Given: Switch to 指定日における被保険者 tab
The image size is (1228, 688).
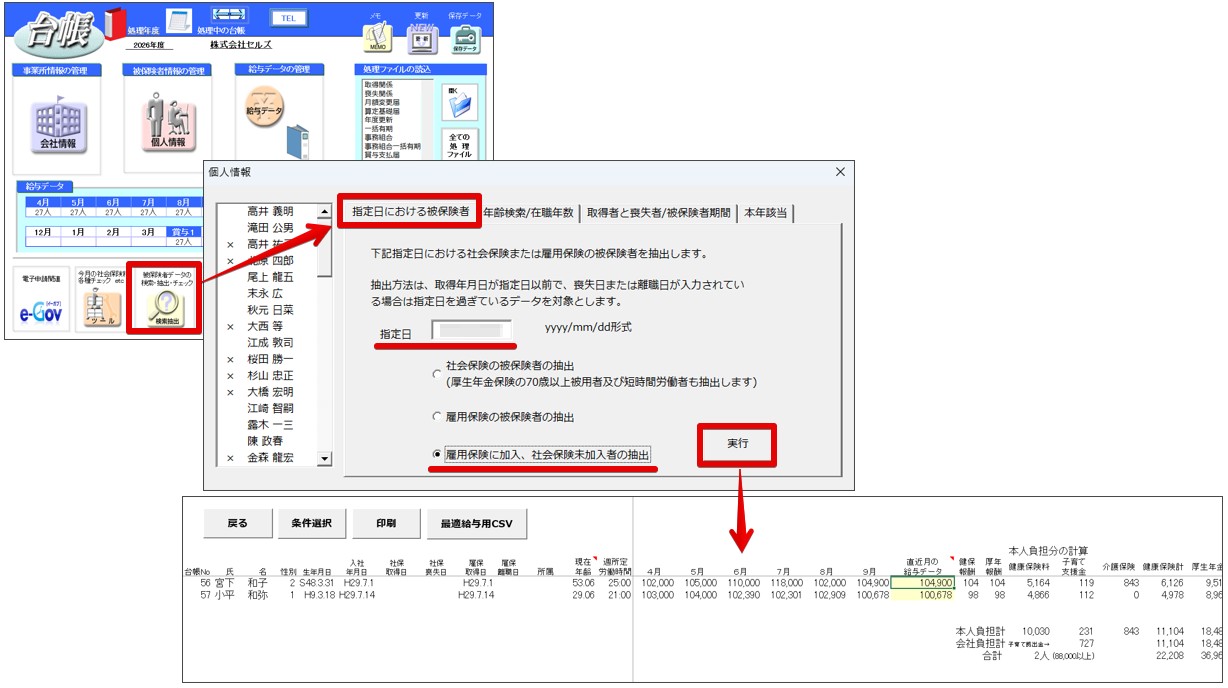Looking at the screenshot, I should tap(410, 212).
